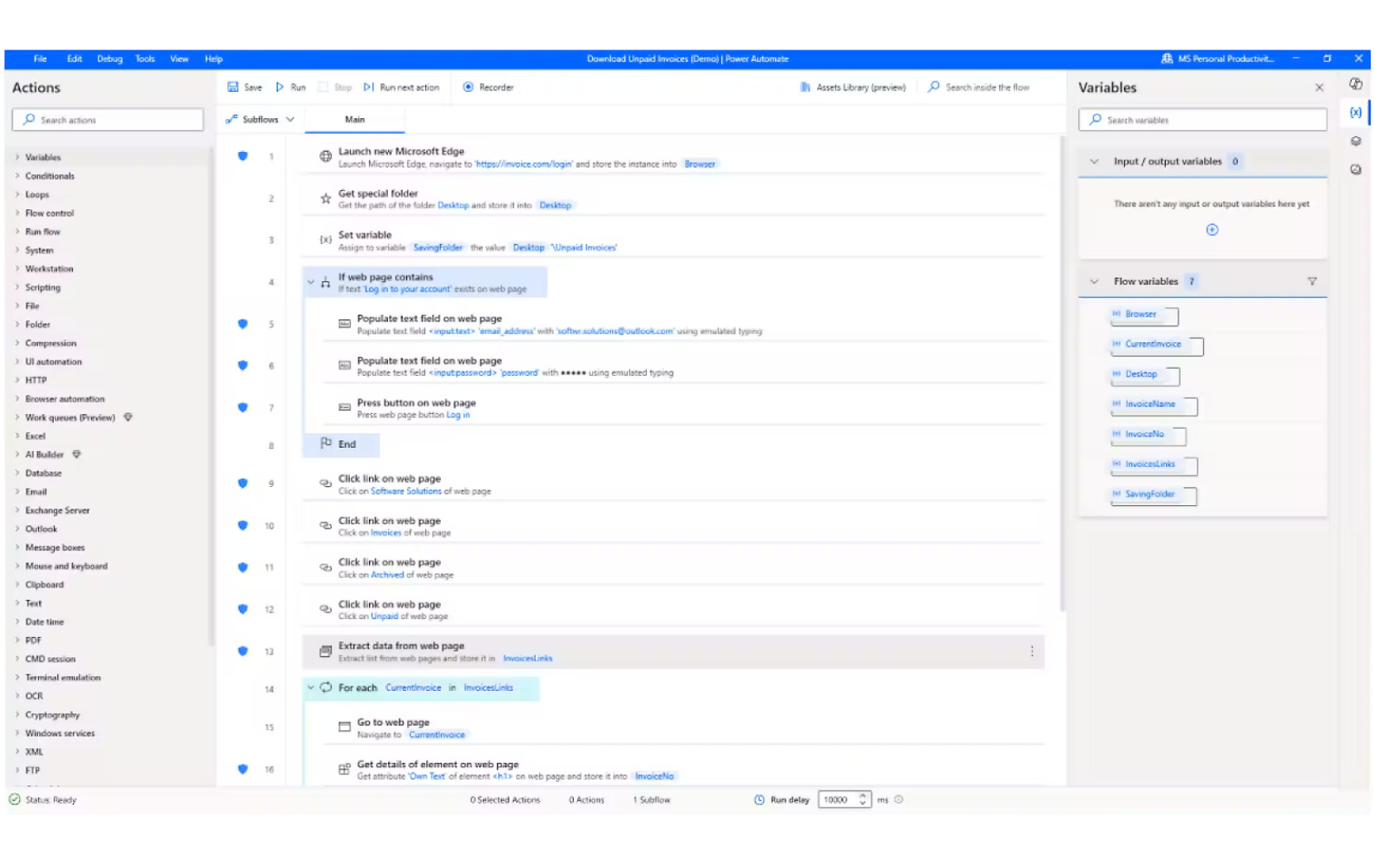This screenshot has height=868, width=1375.
Task: Click the MS Personal Productivity environment icon
Action: click(x=1168, y=59)
